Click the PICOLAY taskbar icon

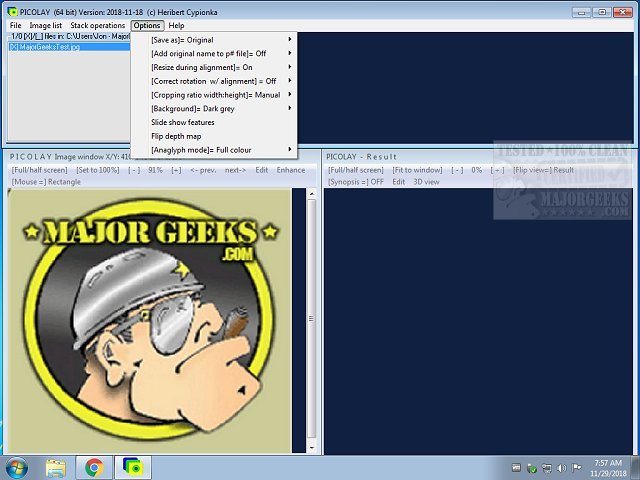coord(133,468)
